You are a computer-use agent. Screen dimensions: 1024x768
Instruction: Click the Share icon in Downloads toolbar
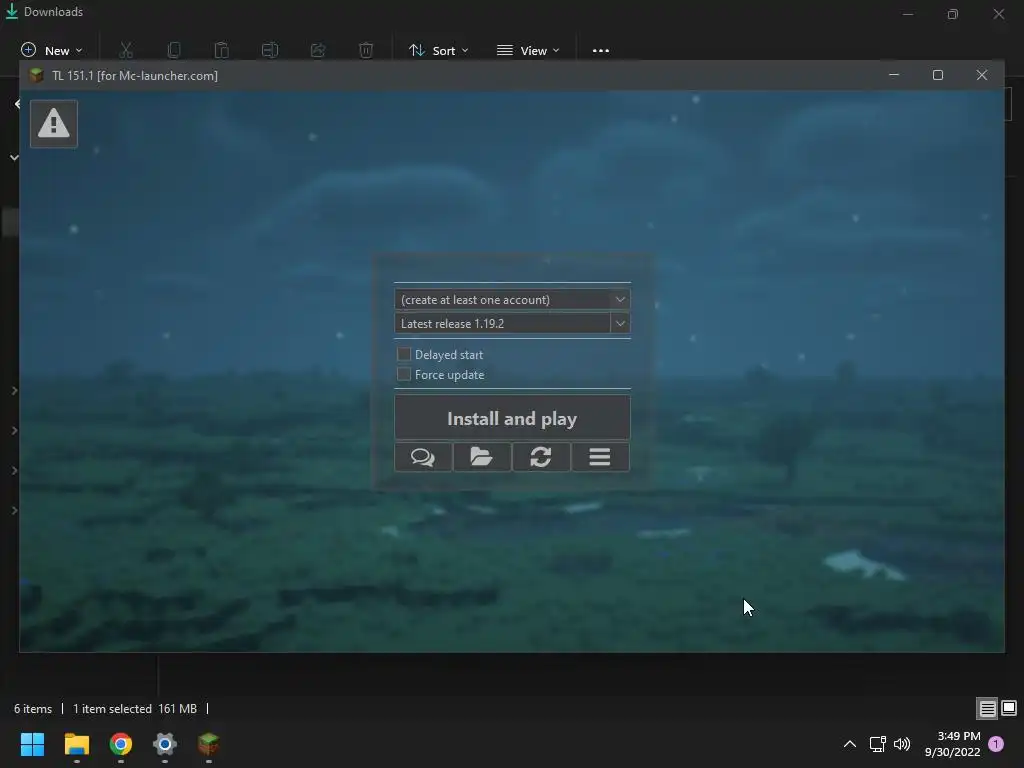pos(318,50)
